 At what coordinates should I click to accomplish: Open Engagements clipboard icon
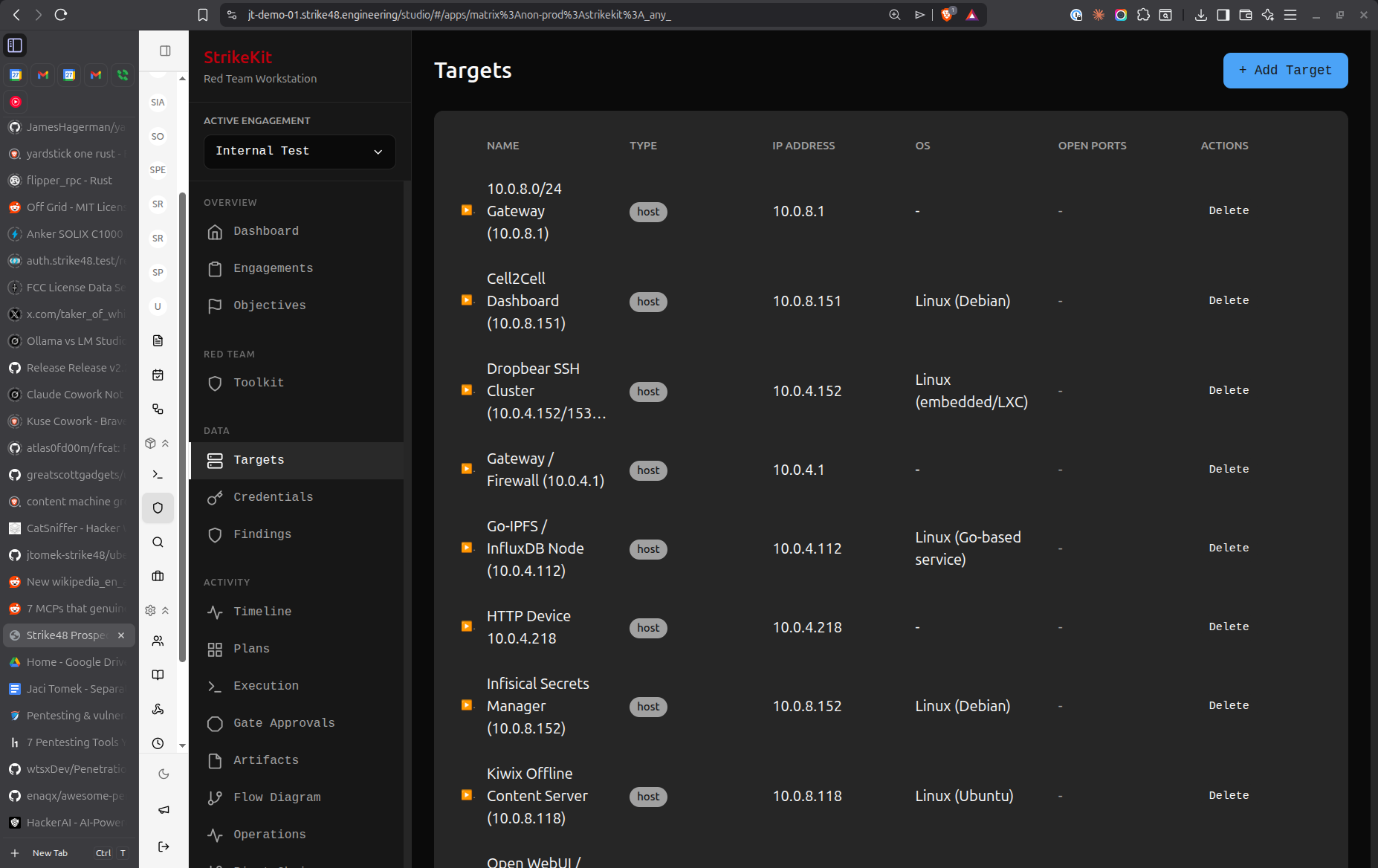[x=215, y=269]
